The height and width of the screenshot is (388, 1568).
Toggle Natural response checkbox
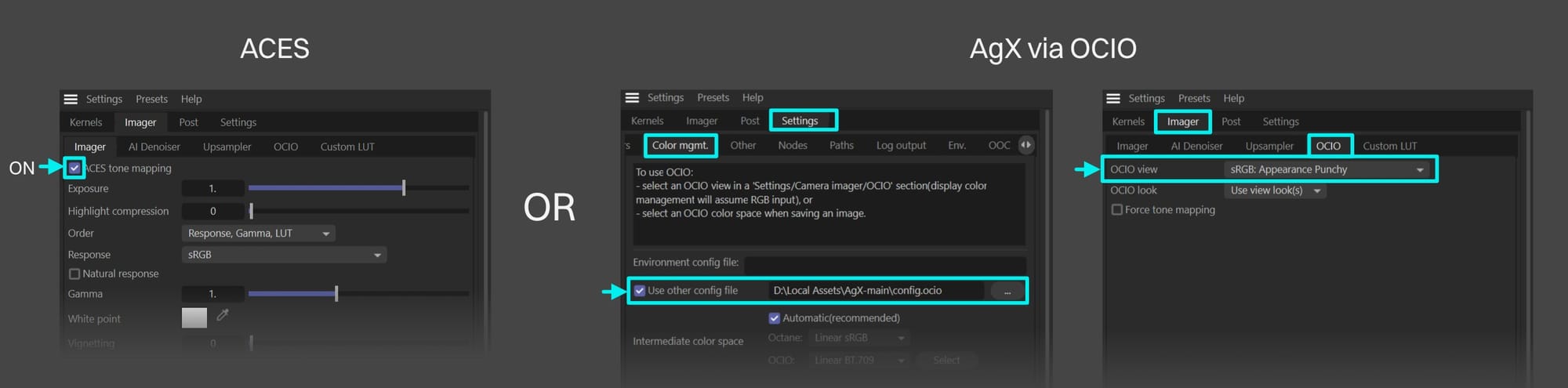(74, 274)
